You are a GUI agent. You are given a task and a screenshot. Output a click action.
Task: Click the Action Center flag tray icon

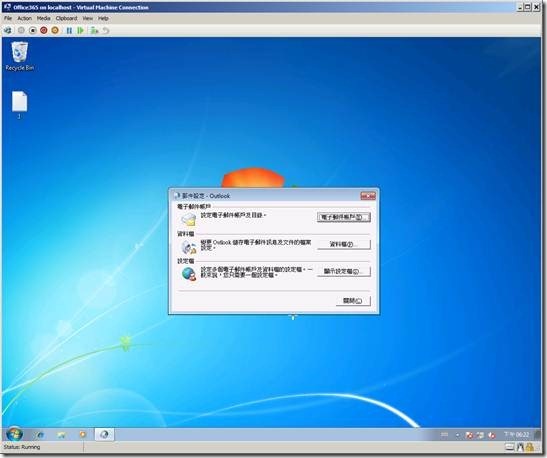(469, 435)
